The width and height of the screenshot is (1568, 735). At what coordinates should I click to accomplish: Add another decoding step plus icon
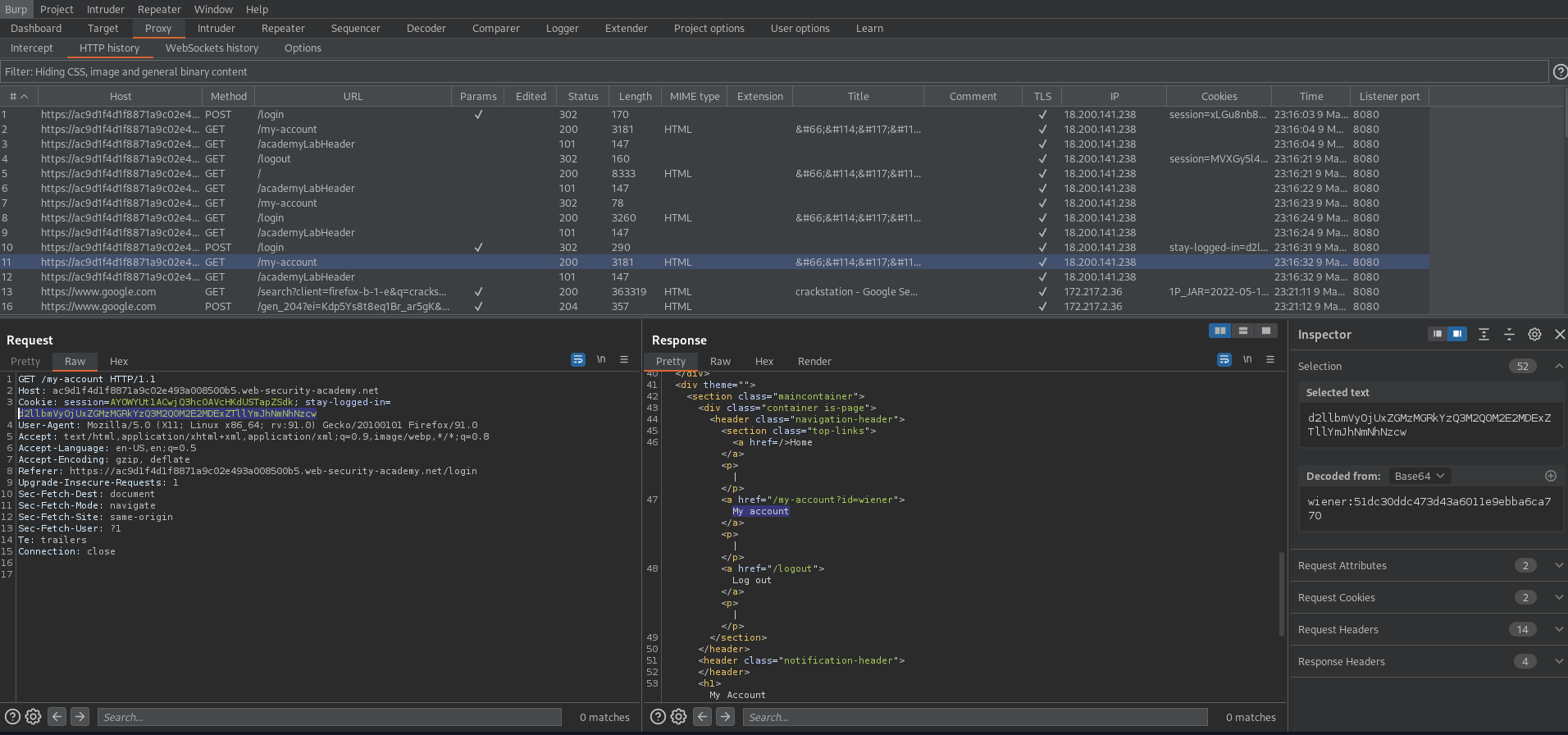pos(1551,476)
